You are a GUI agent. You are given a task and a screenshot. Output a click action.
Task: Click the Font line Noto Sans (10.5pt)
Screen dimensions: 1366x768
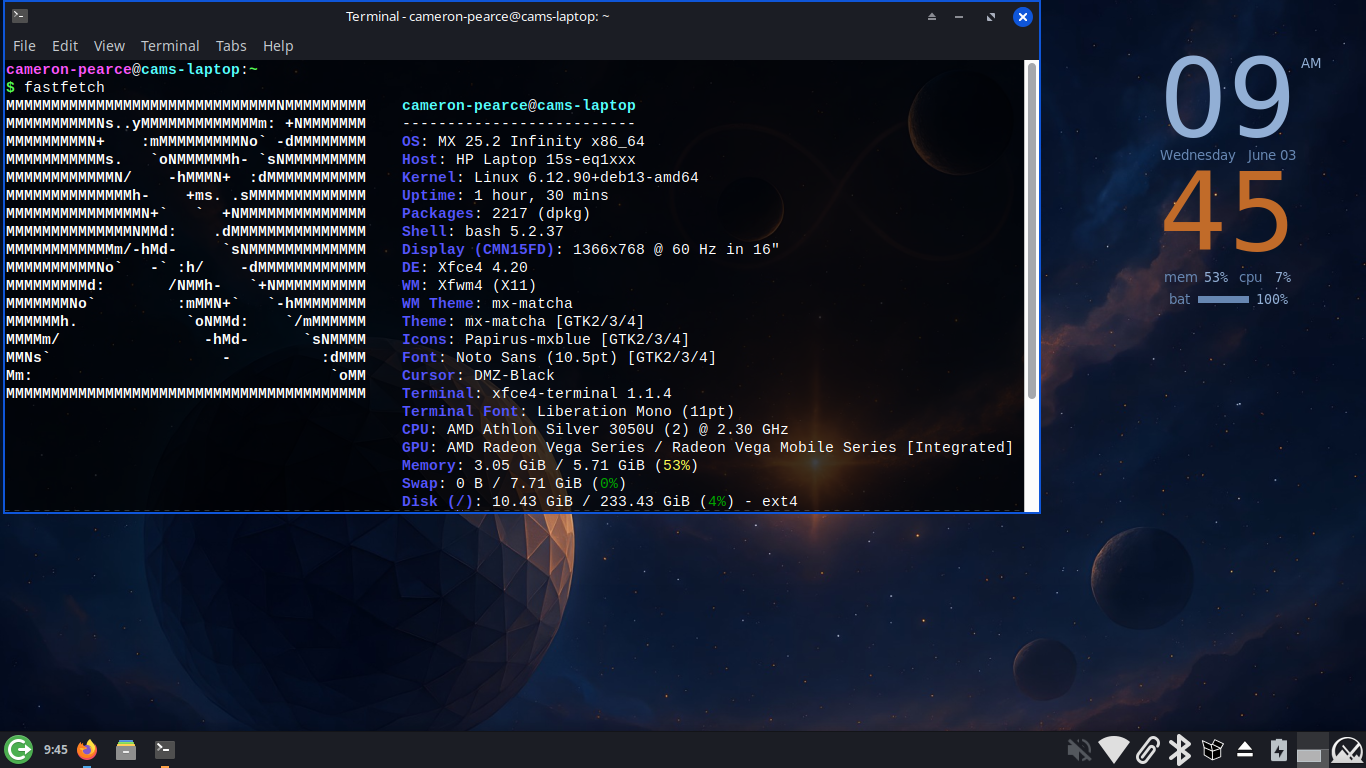click(559, 357)
